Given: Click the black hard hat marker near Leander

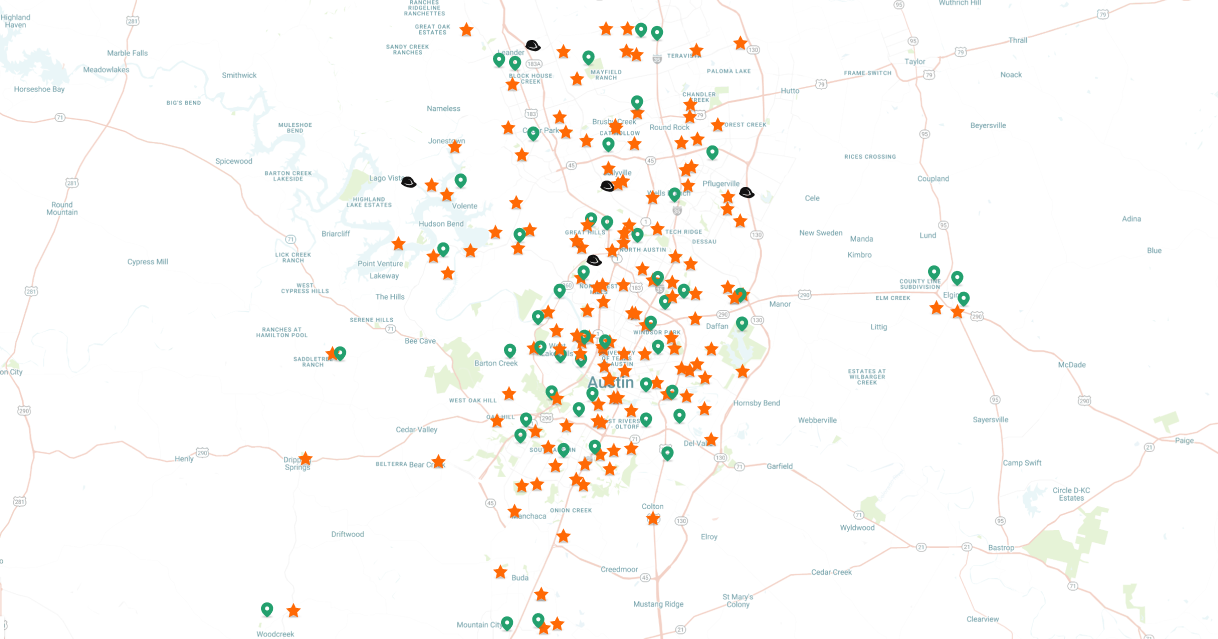Looking at the screenshot, I should click(533, 46).
